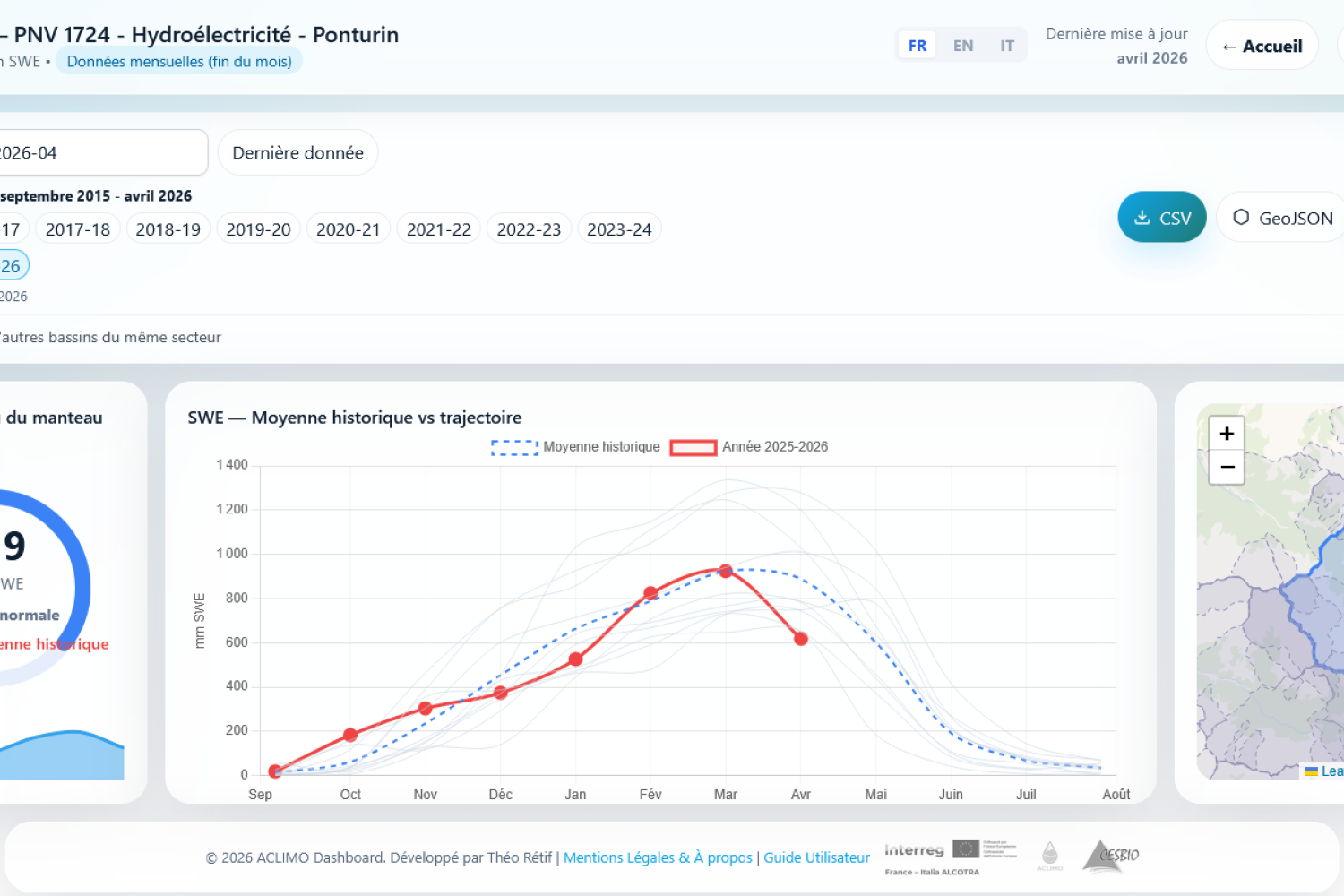Switch language to FR
The width and height of the screenshot is (1344, 896).
pos(917,46)
